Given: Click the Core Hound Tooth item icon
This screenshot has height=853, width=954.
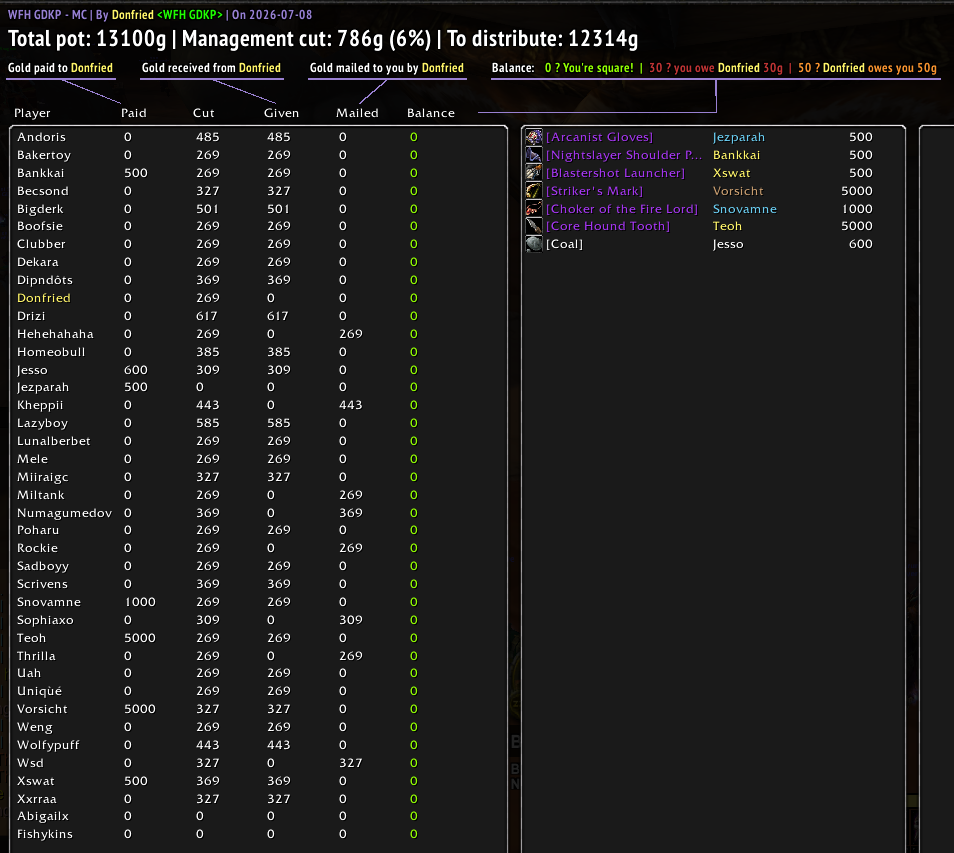Looking at the screenshot, I should pos(534,226).
